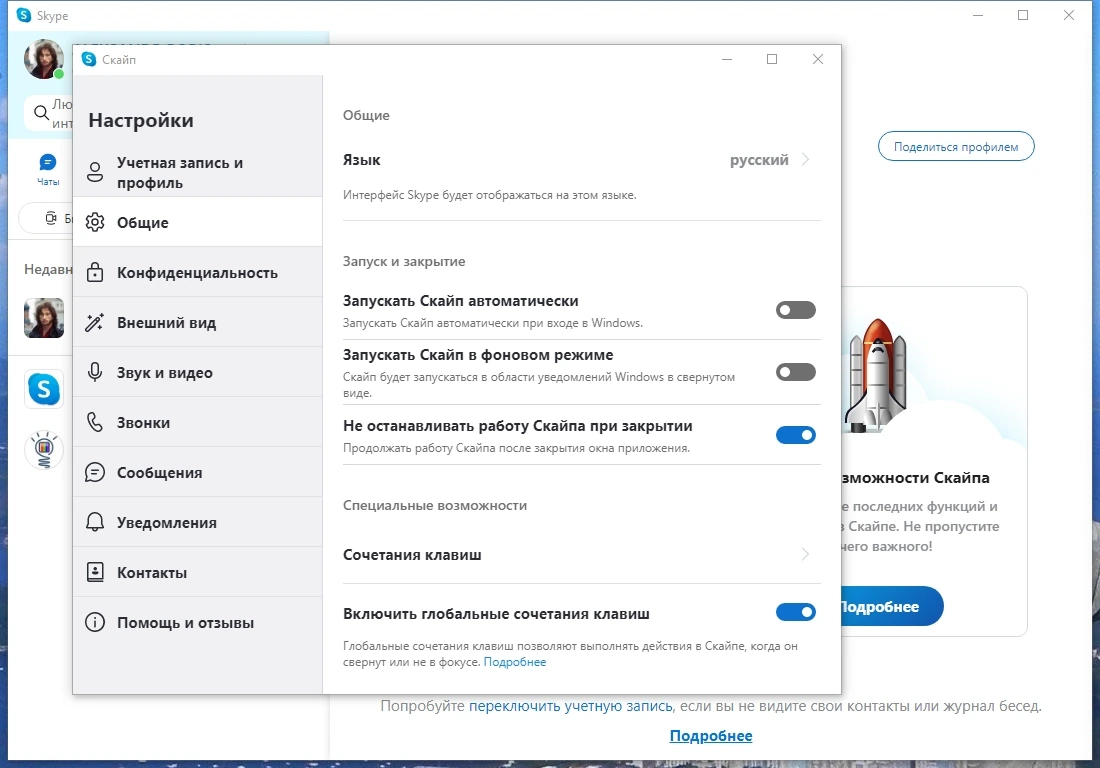Click the microphone icon beside Звук и видео
Screen dimensions: 1100x768
click(x=95, y=372)
